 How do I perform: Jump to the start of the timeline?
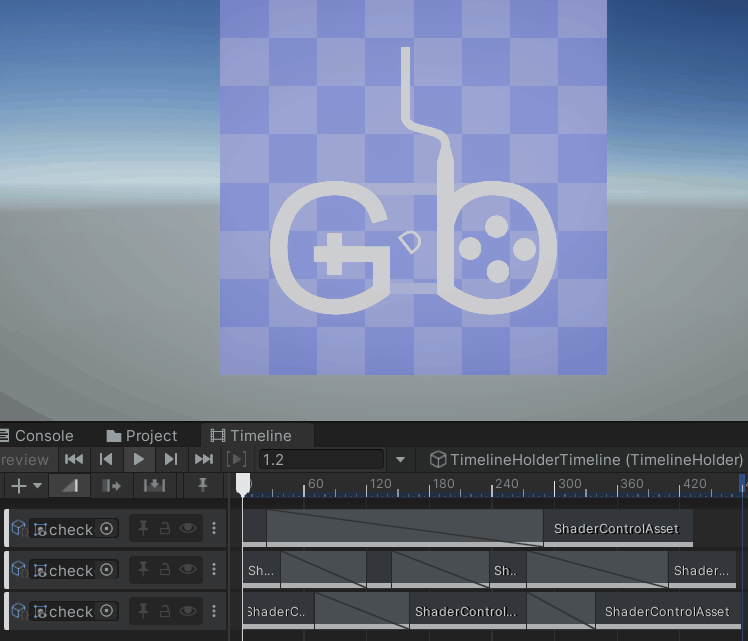74,459
